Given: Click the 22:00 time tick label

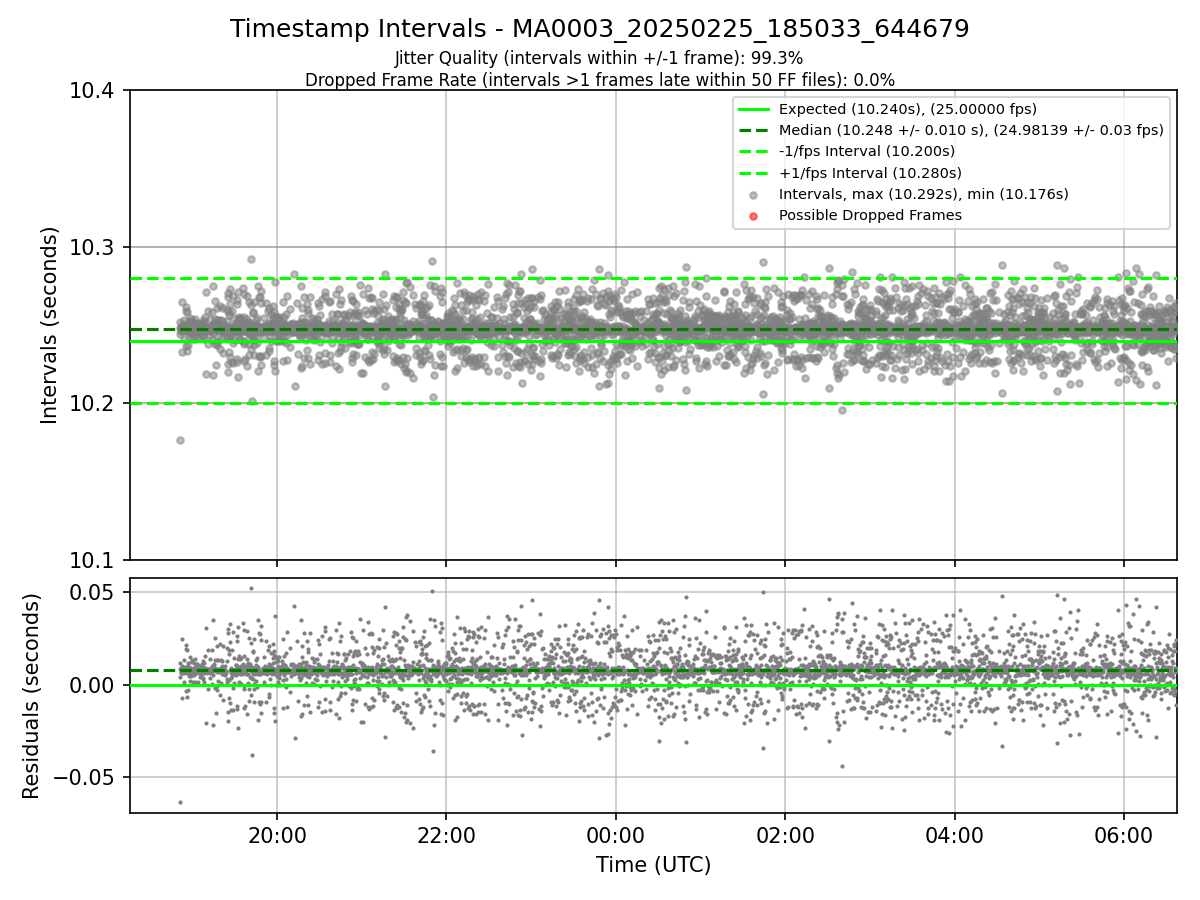Looking at the screenshot, I should [x=446, y=834].
